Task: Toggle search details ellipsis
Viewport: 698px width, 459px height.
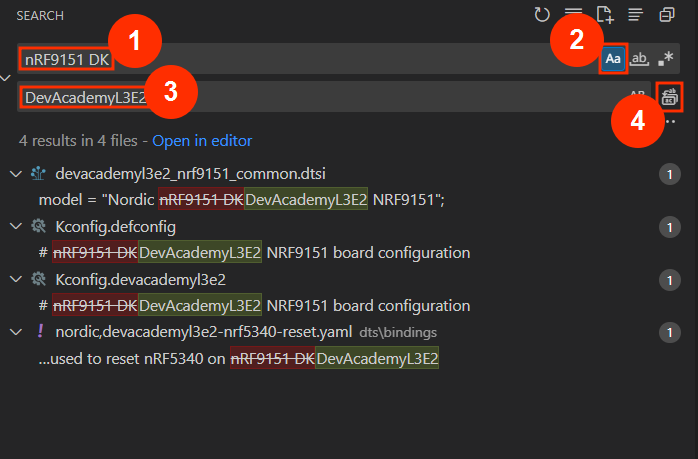Action: tap(670, 122)
